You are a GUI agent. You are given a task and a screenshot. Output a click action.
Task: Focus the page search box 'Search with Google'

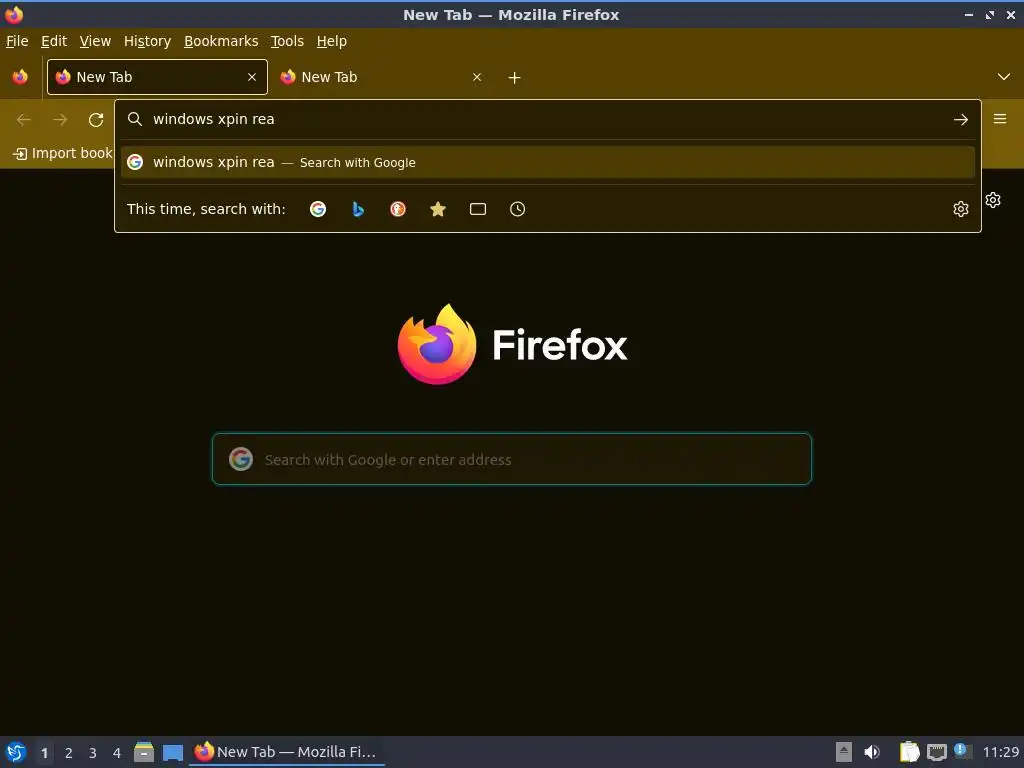512,459
